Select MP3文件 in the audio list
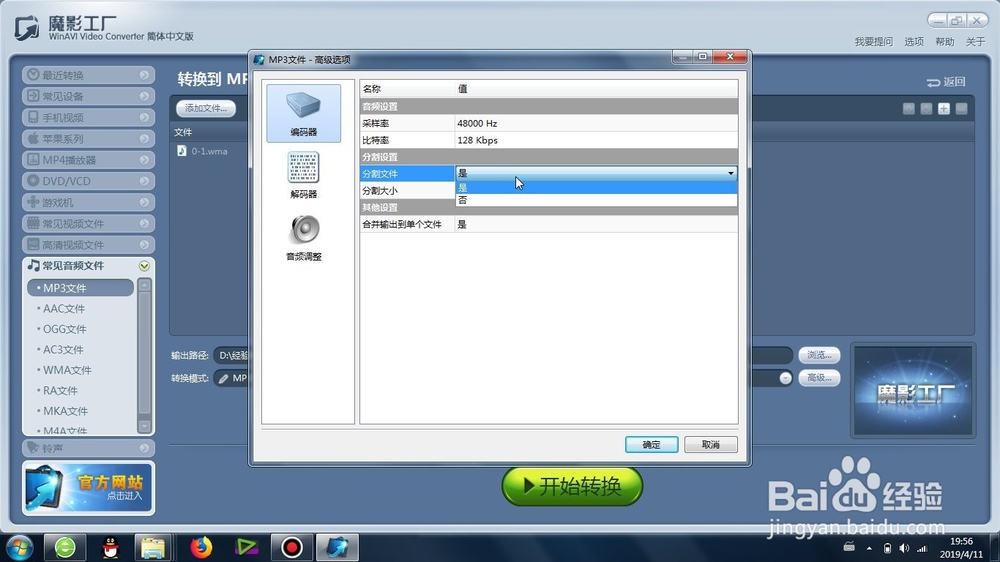 click(80, 288)
